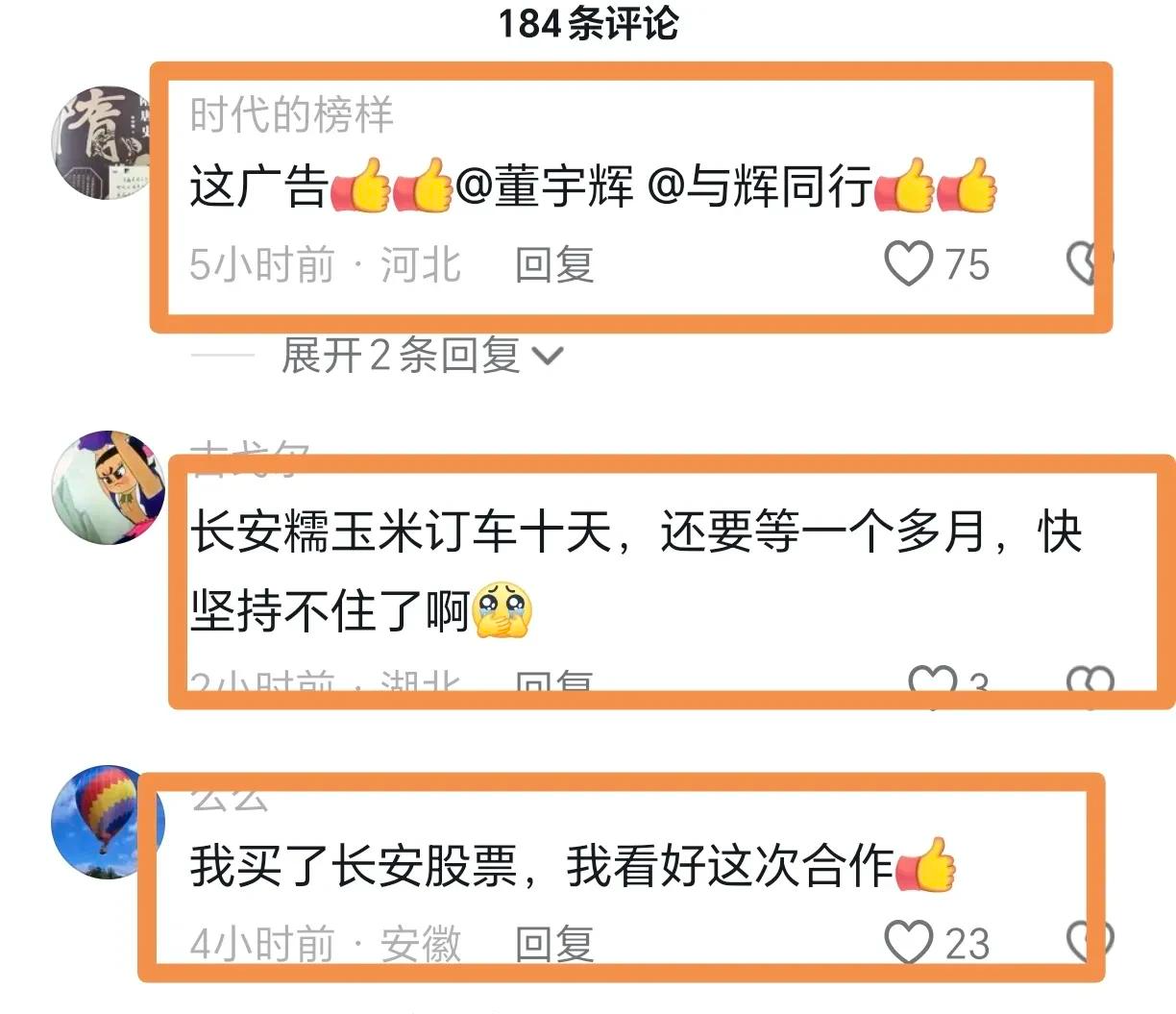
Task: Open the Calabash cartoon avatar profile
Action: pyautogui.click(x=108, y=487)
